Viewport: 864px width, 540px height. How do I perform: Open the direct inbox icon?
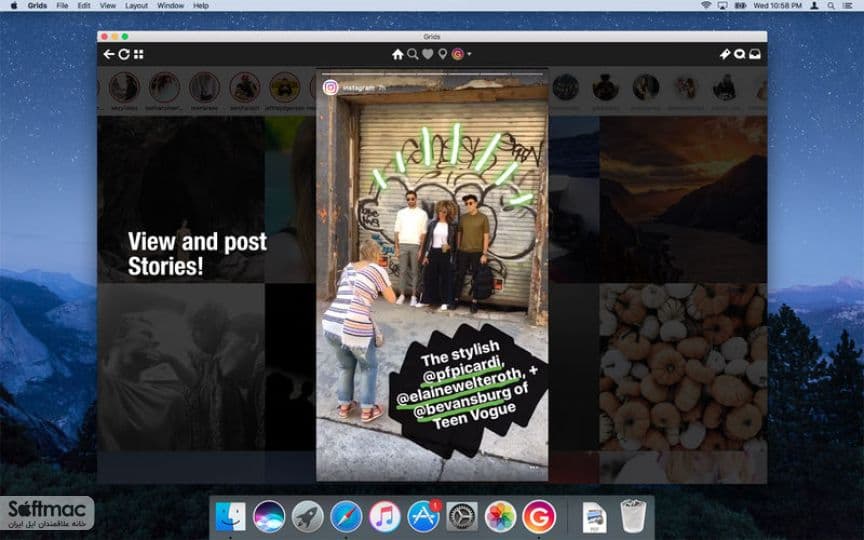coord(755,54)
